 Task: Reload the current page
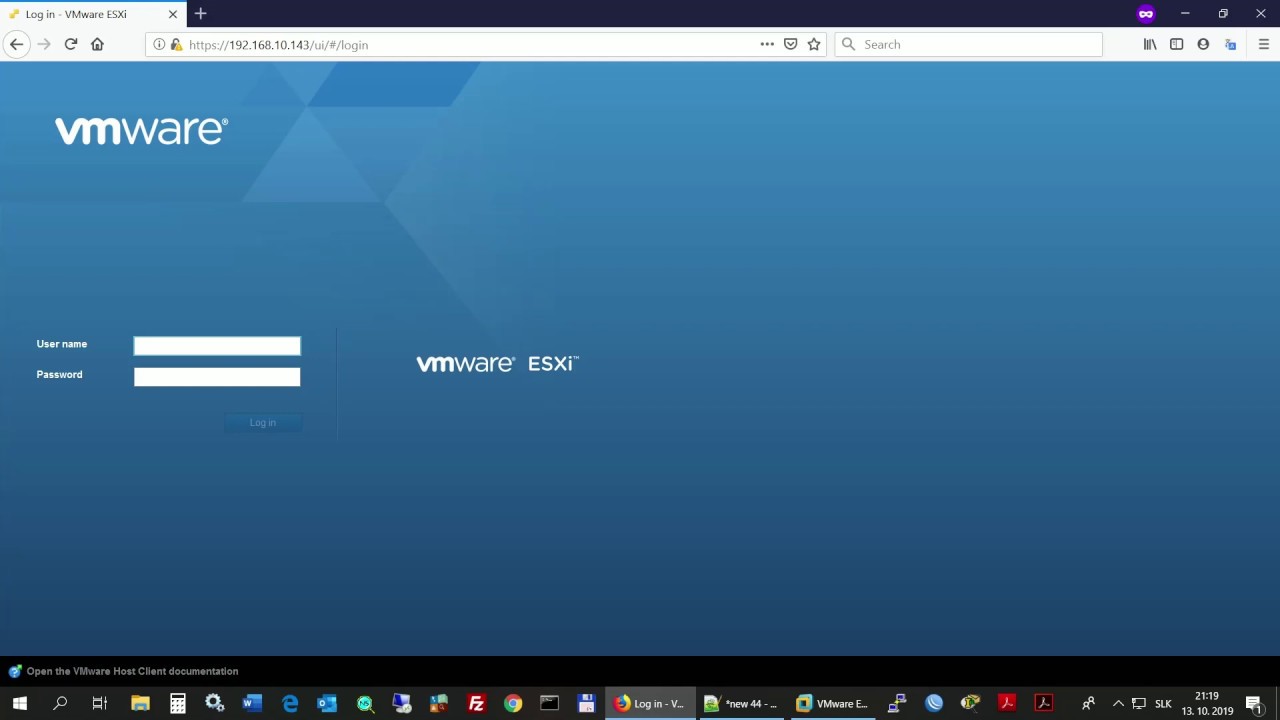(71, 44)
